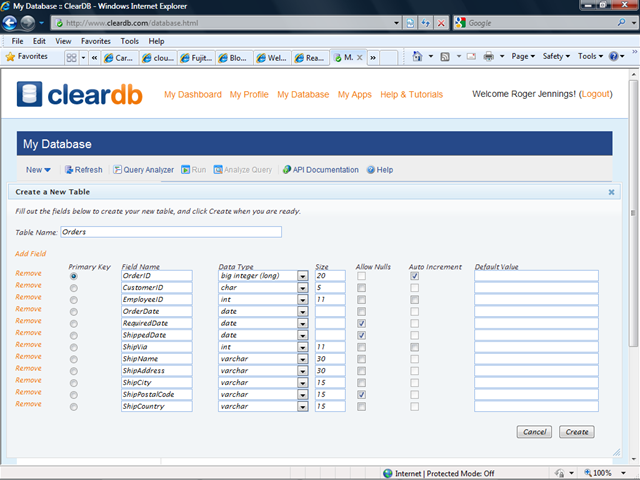Screen dimensions: 640x480
Task: Select CustomerID as primary key
Action: pyautogui.click(x=73, y=288)
